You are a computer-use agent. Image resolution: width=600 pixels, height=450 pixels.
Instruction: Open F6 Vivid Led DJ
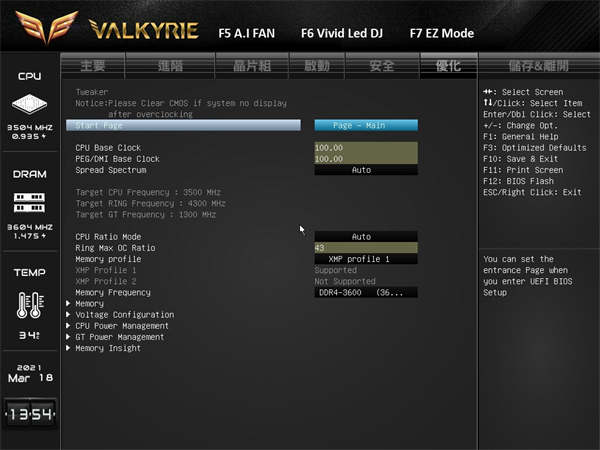coord(342,33)
